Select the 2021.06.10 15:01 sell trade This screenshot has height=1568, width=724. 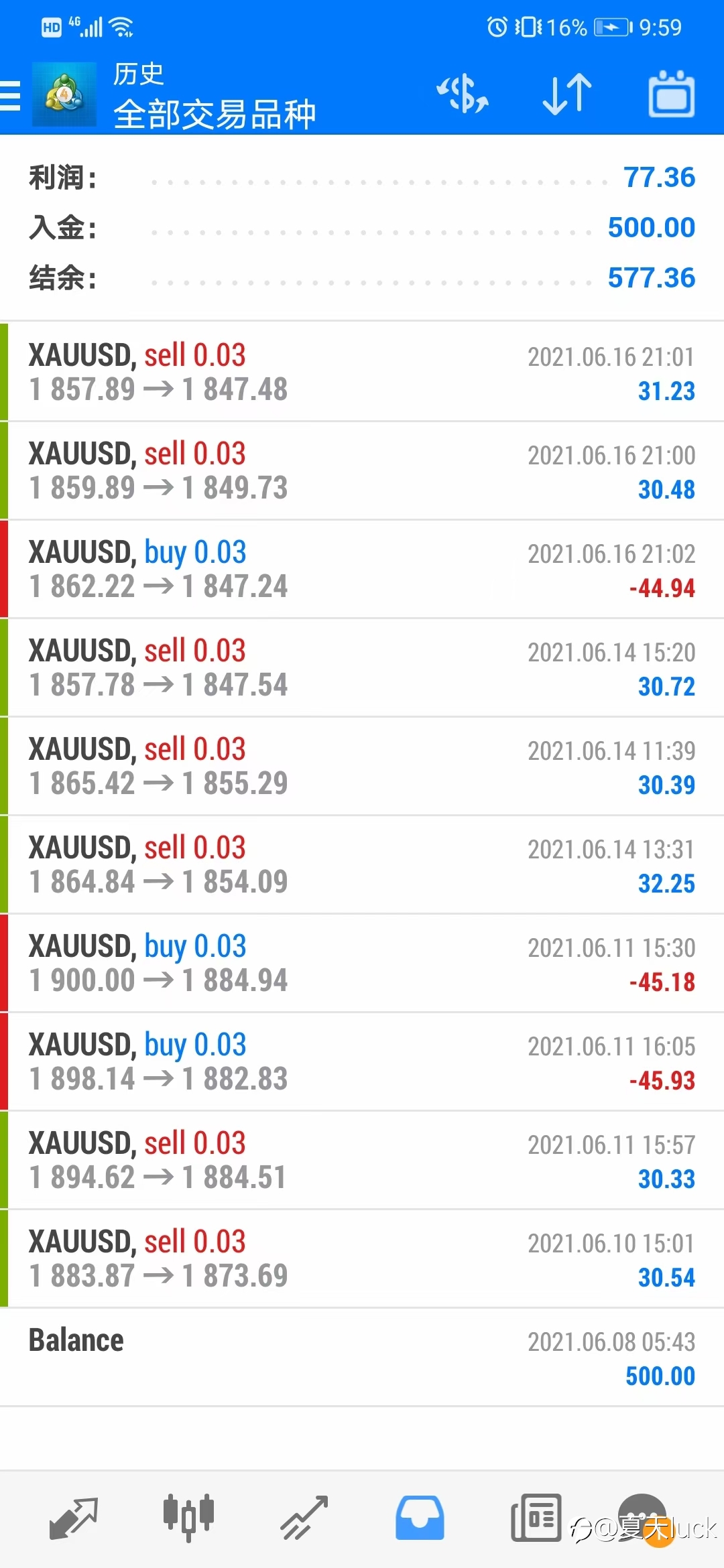[x=362, y=1258]
